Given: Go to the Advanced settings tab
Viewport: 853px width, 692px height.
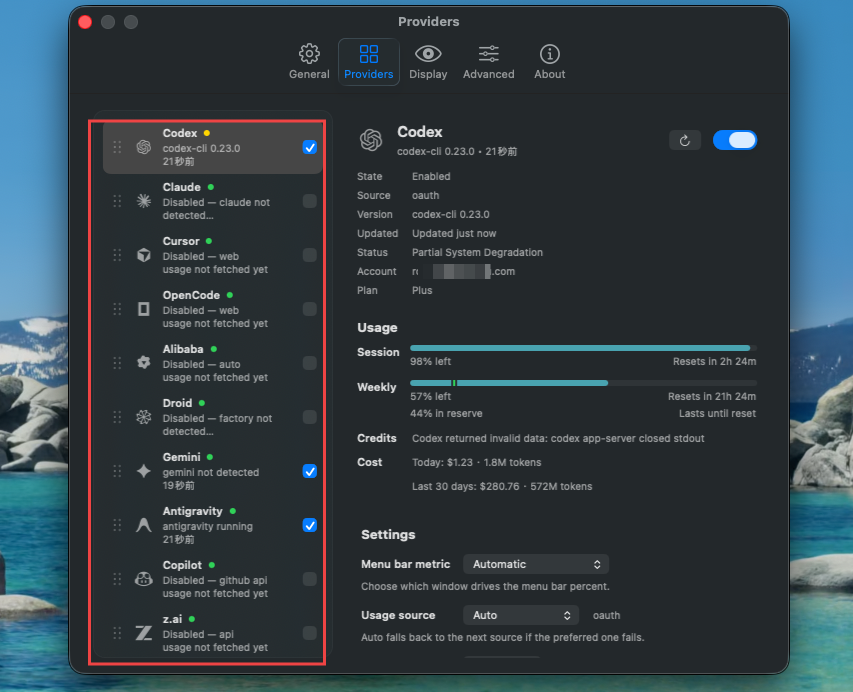Looking at the screenshot, I should click(488, 62).
